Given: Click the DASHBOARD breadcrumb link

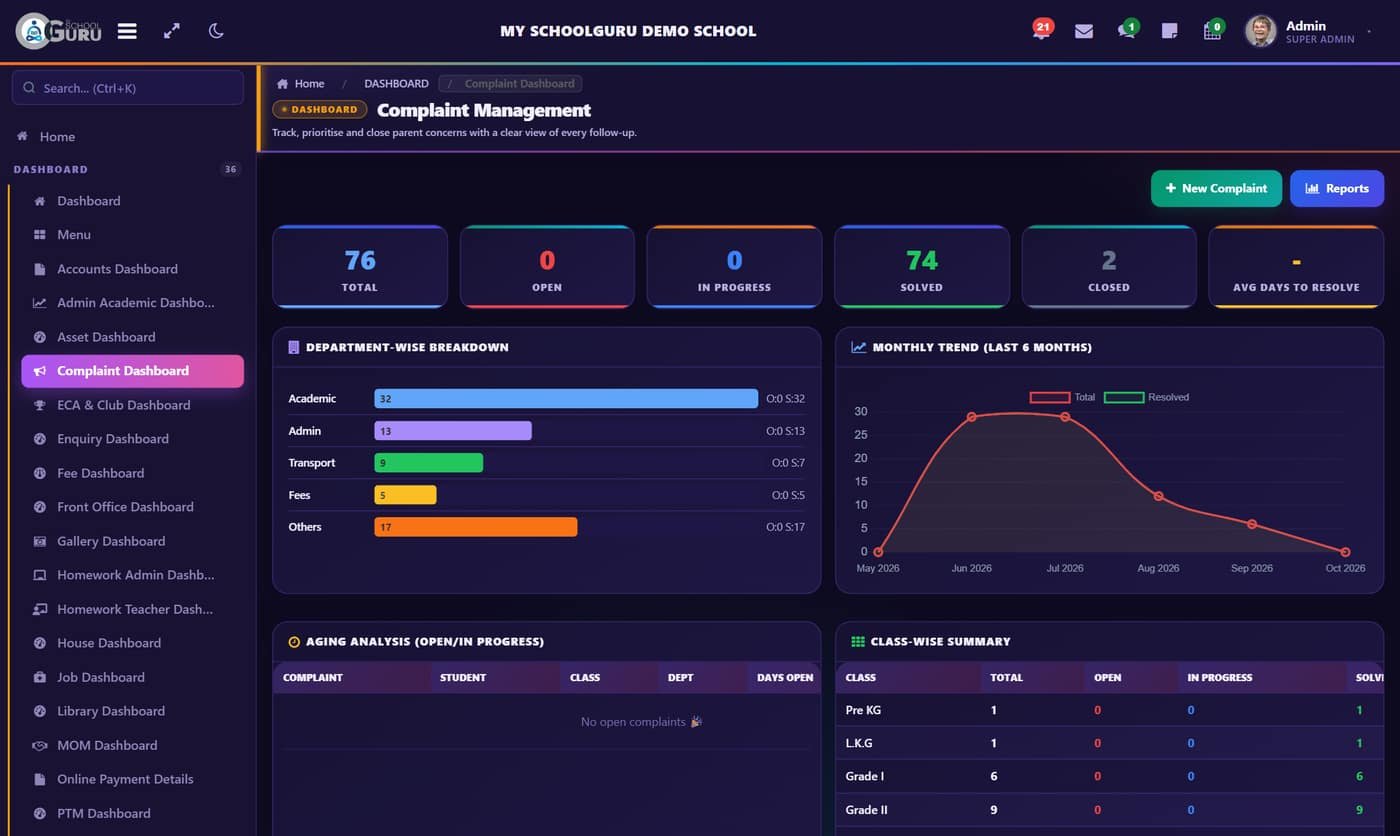Looking at the screenshot, I should [396, 84].
